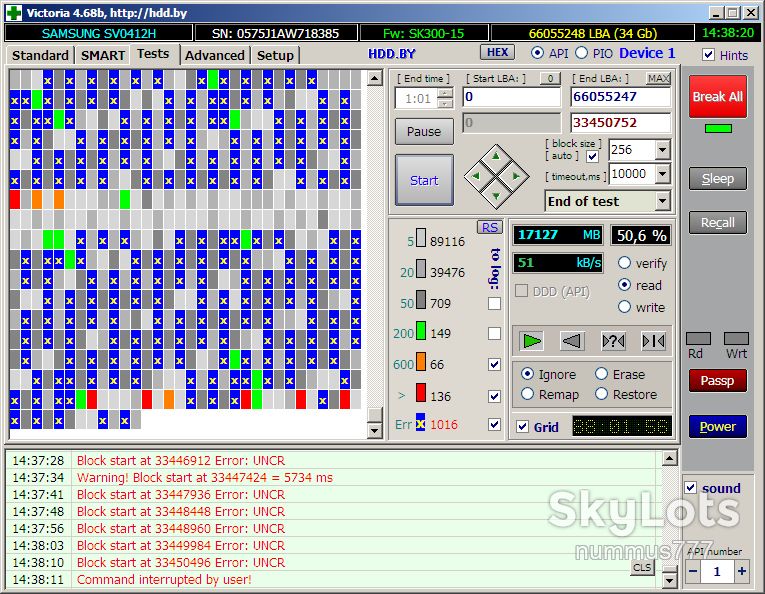The height and width of the screenshot is (594, 765).
Task: Click the orange 600 ms legend swatch
Action: 421,362
